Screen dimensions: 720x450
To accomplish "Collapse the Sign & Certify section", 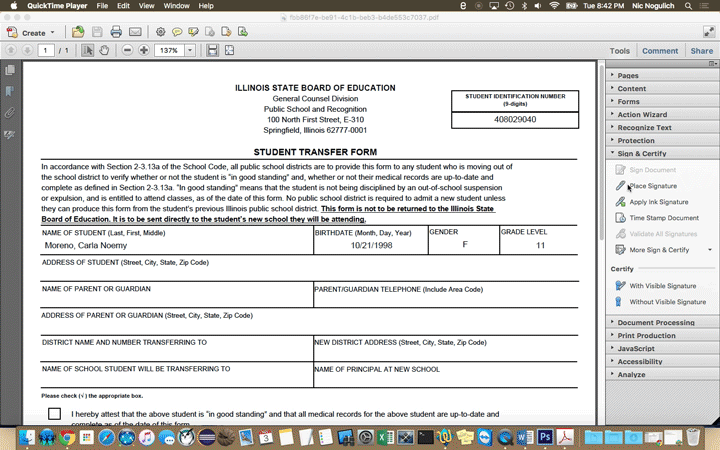I will 641,153.
